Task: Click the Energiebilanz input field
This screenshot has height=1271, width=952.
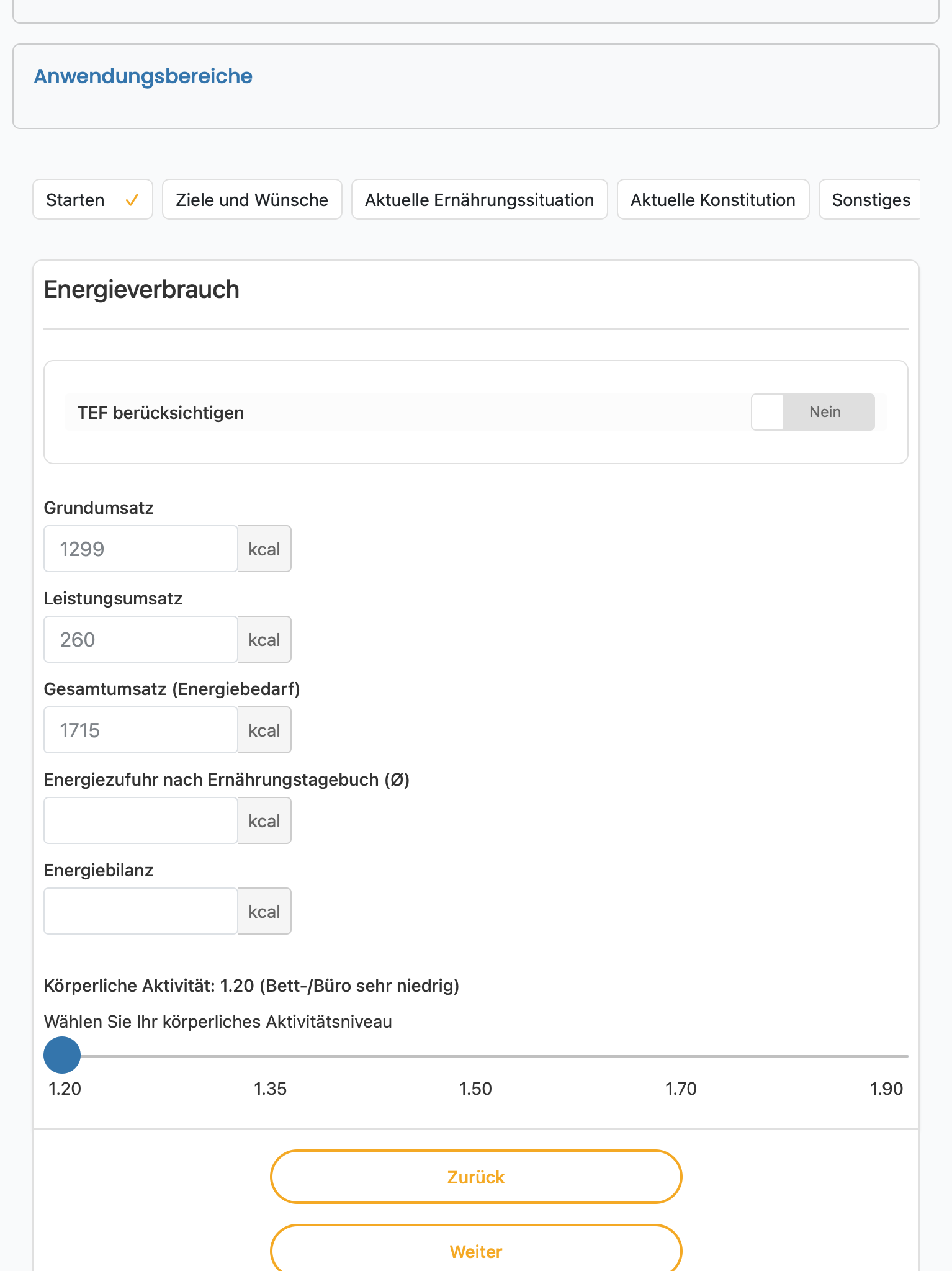Action: click(141, 911)
